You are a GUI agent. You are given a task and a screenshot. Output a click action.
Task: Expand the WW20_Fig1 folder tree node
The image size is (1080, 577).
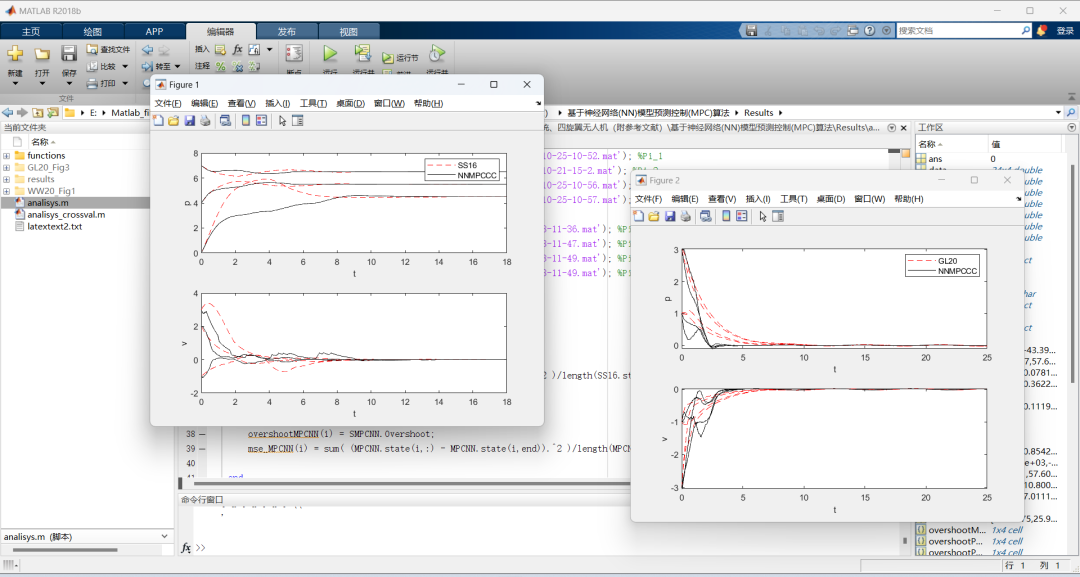pyautogui.click(x=7, y=191)
